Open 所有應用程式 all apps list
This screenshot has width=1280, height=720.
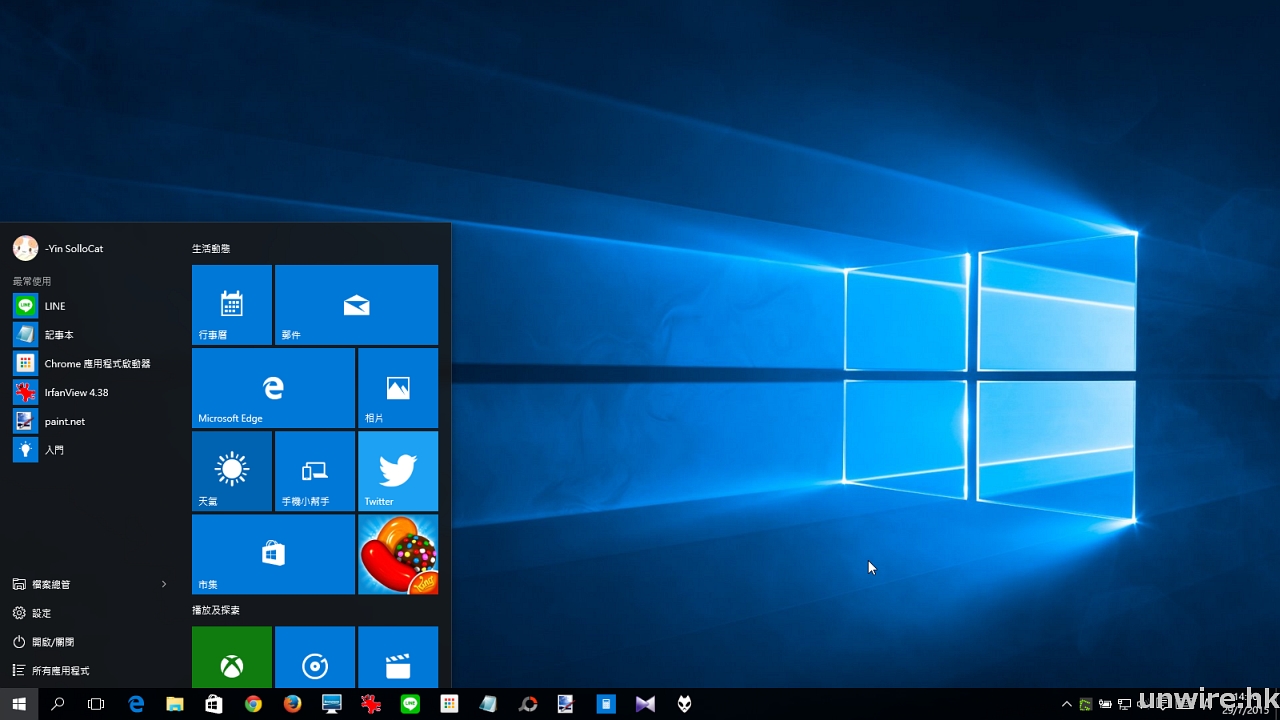[x=60, y=671]
